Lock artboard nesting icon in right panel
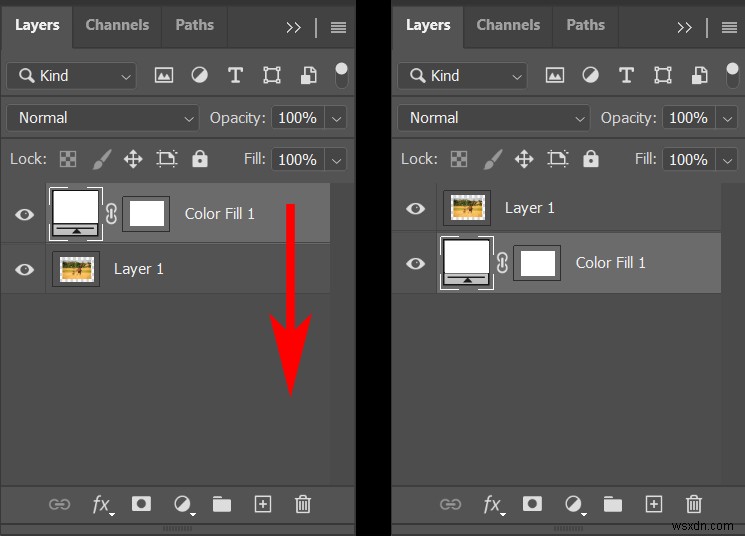 point(558,159)
